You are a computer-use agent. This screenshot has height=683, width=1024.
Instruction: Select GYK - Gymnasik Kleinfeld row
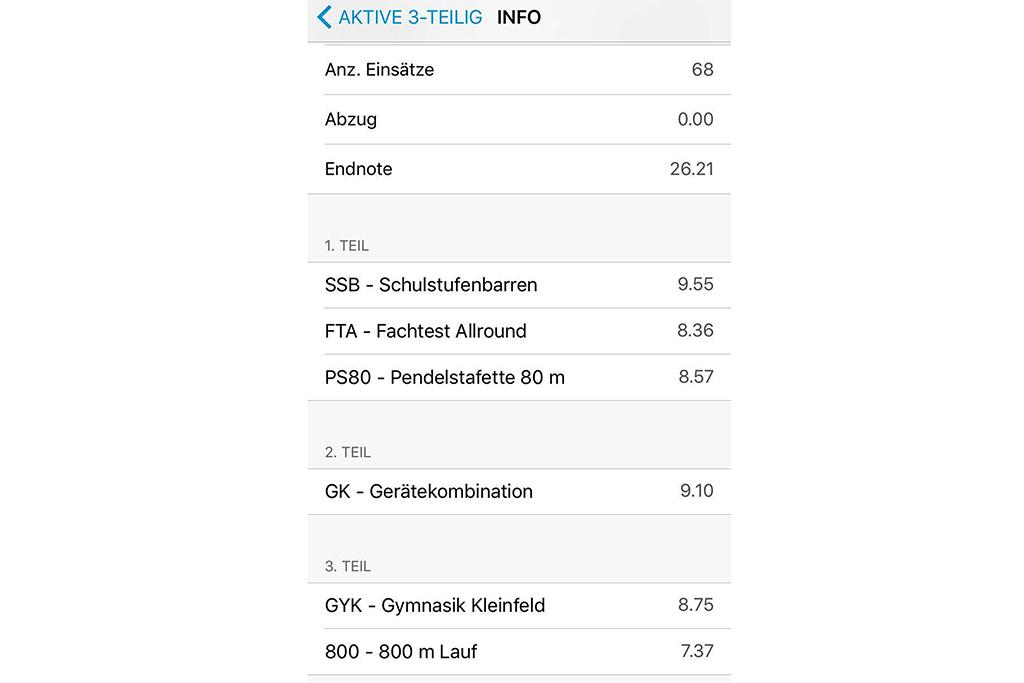click(x=519, y=606)
